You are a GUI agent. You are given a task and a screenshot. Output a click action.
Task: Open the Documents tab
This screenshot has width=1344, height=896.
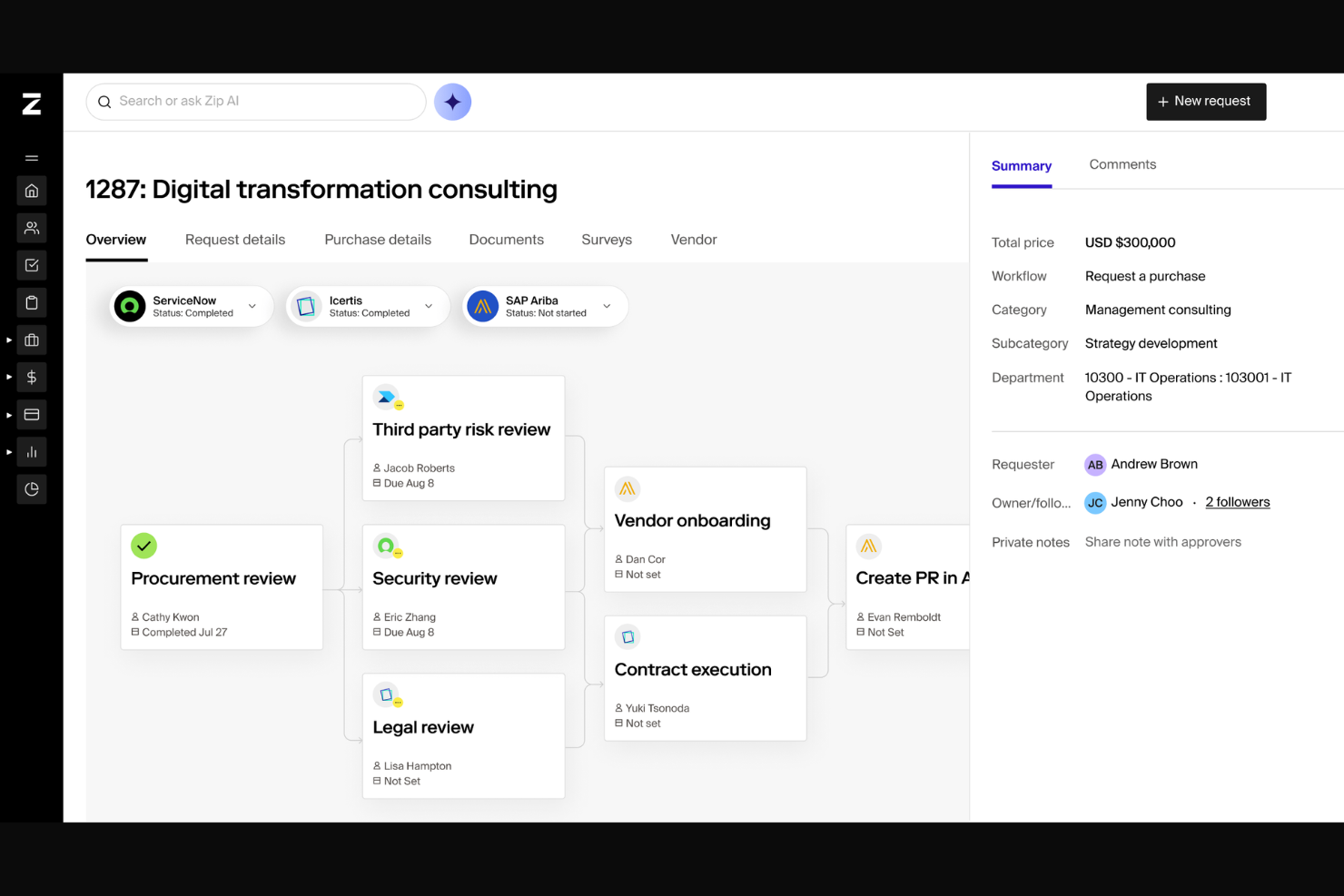tap(507, 240)
